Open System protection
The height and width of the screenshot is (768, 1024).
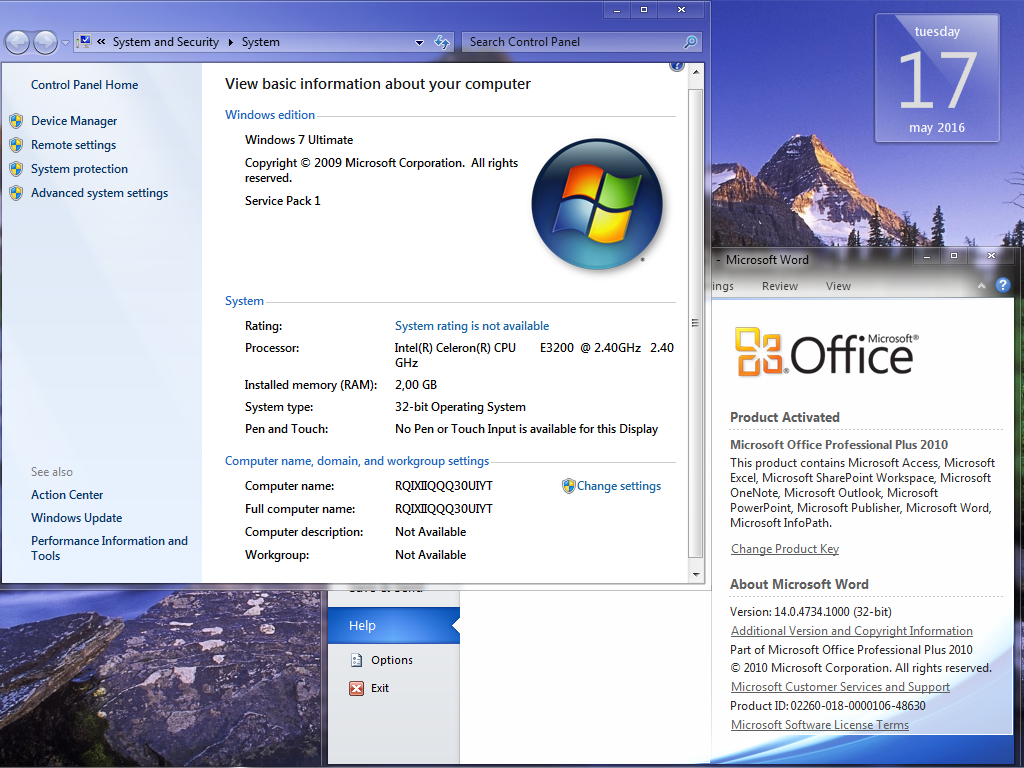click(x=79, y=169)
